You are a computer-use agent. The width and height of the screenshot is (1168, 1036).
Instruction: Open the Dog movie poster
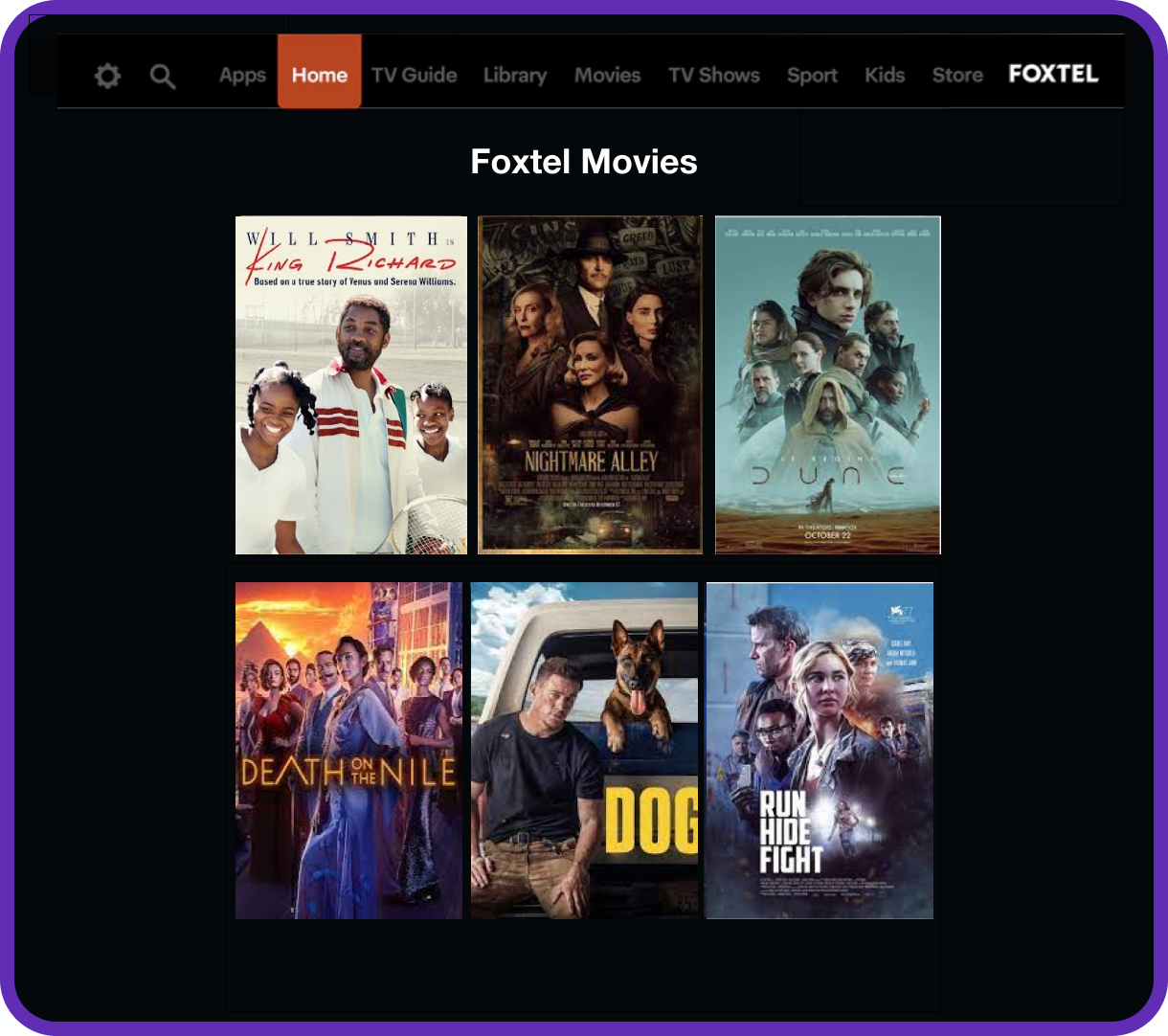pos(585,750)
